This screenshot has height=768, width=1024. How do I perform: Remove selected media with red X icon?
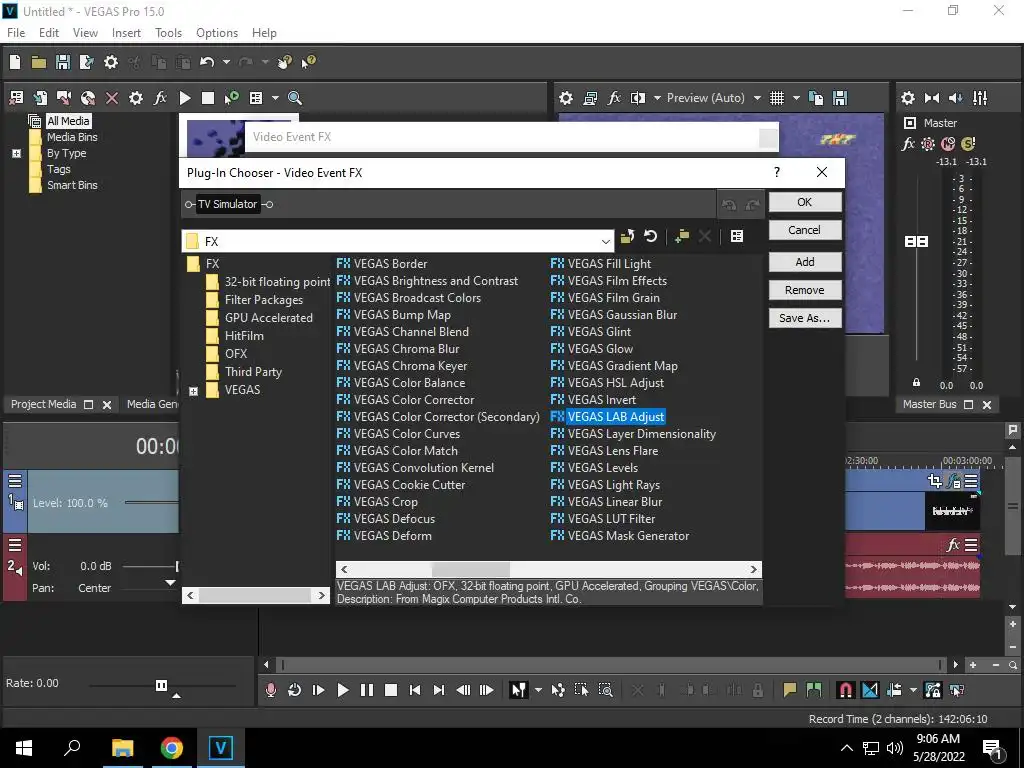pyautogui.click(x=112, y=98)
